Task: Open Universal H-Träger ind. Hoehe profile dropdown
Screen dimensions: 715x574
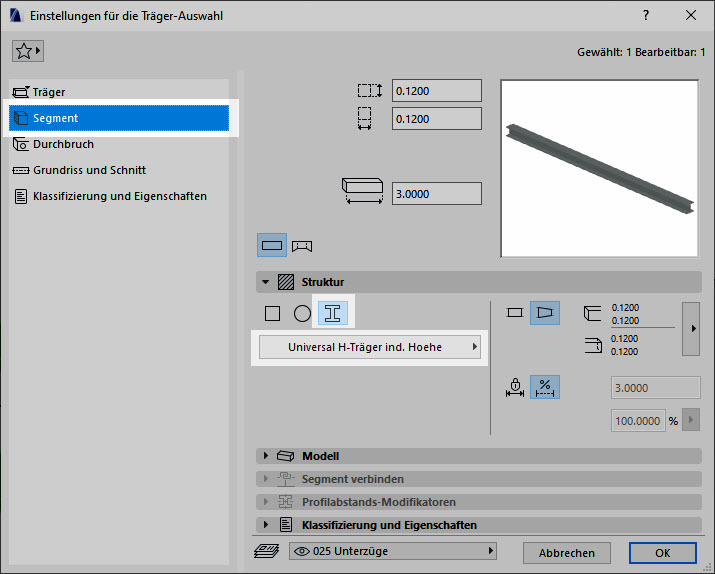Action: (x=370, y=347)
